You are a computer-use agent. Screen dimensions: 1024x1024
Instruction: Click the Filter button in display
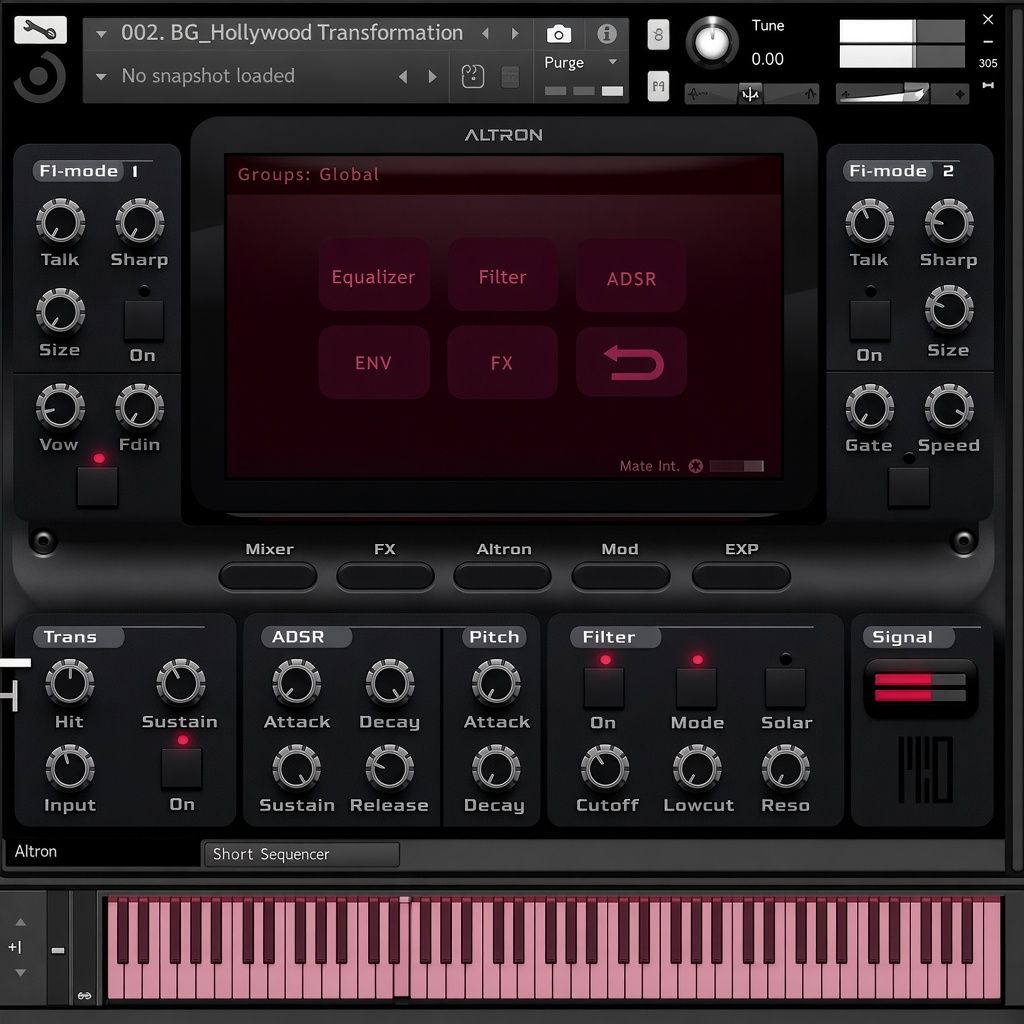(x=502, y=276)
